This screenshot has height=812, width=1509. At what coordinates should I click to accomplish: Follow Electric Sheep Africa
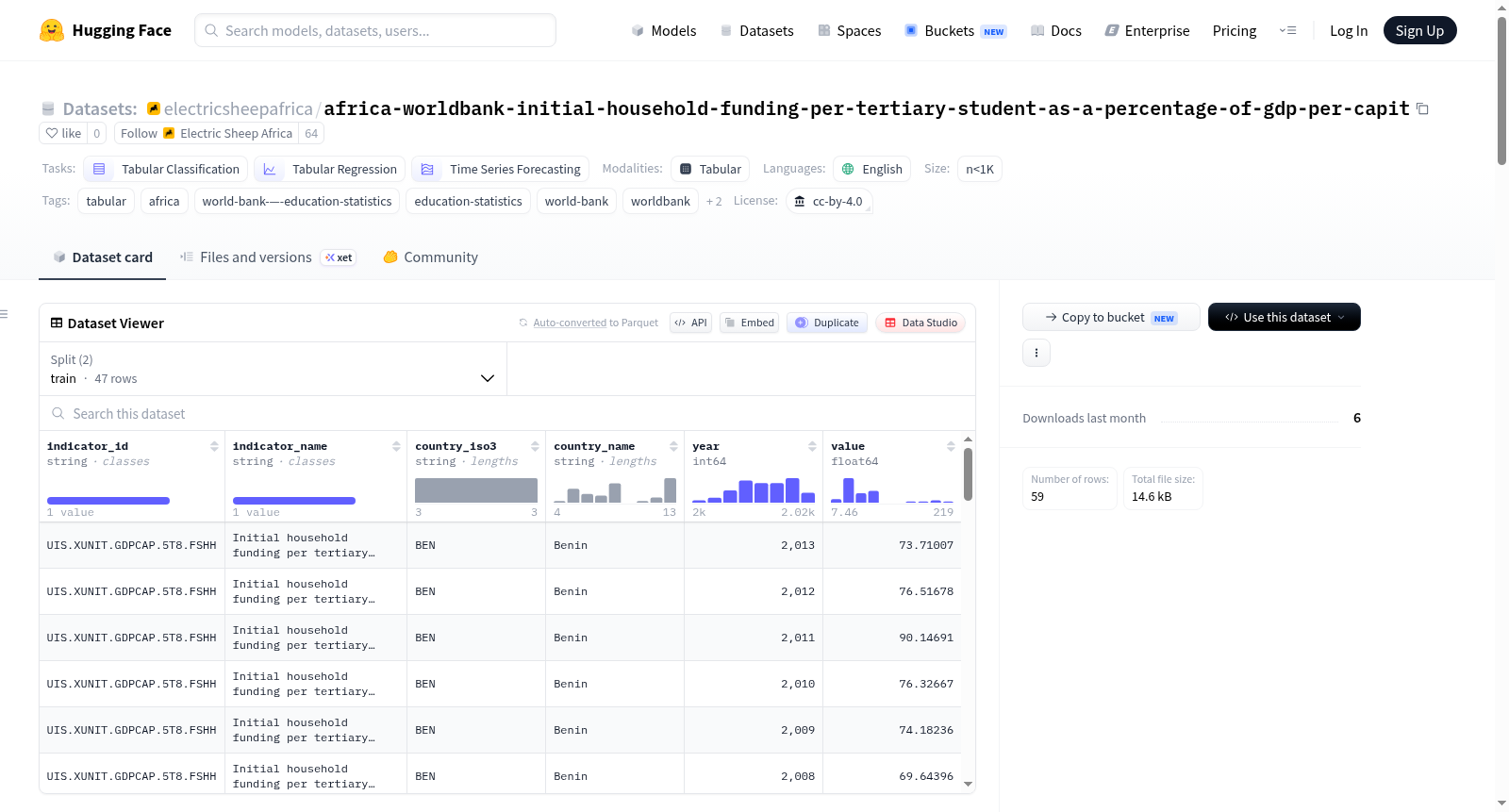coord(207,133)
